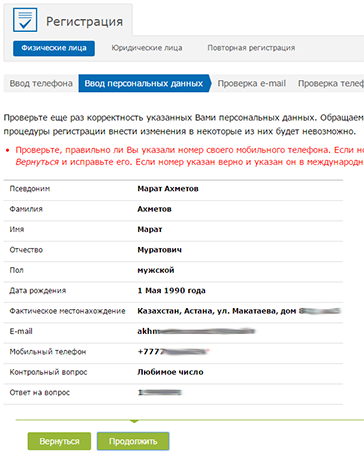
Task: Click the E-mail field label
Action: click(21, 331)
